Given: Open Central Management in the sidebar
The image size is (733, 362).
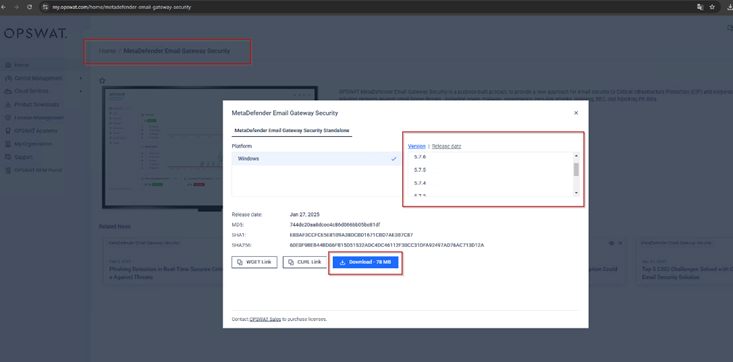Looking at the screenshot, I should tap(38, 78).
